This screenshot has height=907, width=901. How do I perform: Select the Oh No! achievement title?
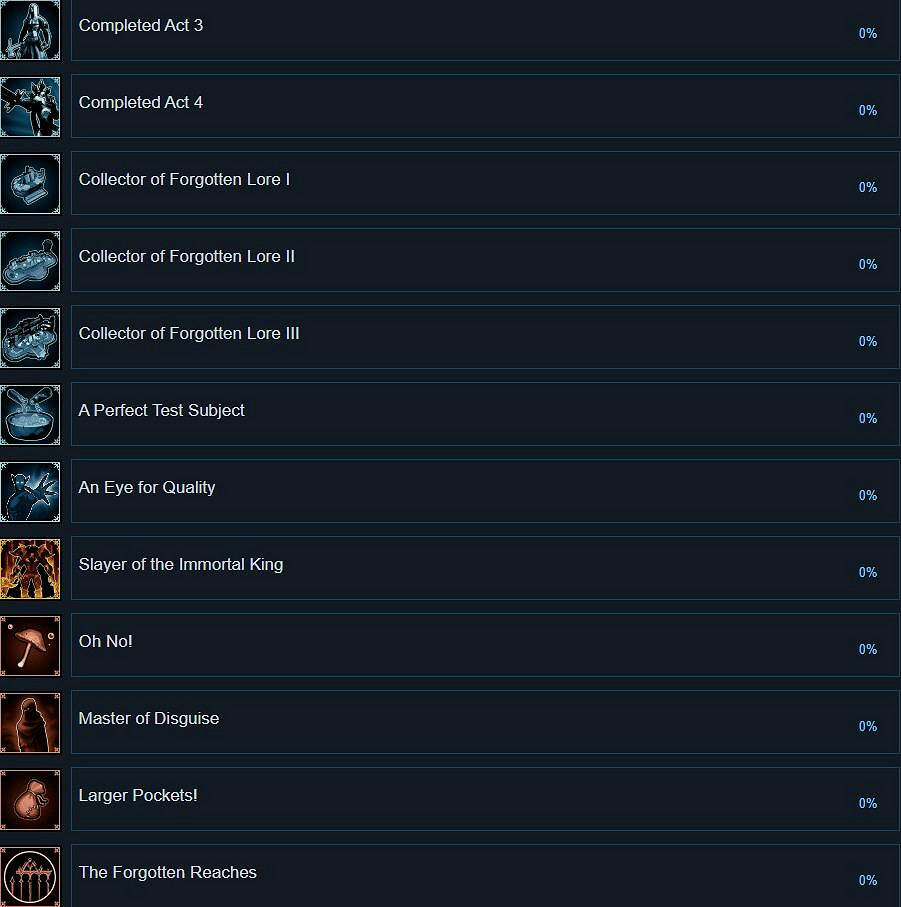tap(106, 642)
